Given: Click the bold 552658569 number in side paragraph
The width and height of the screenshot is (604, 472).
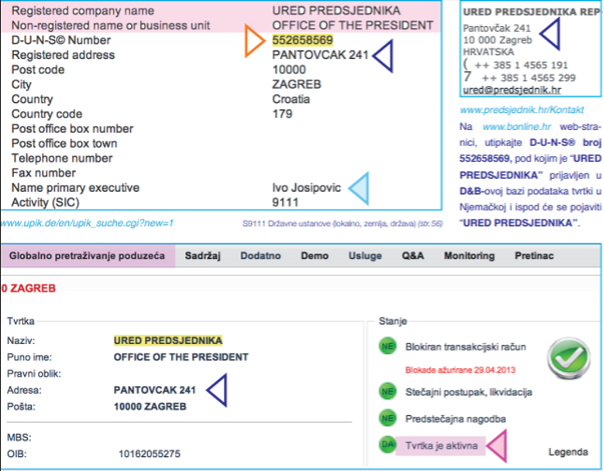Looking at the screenshot, I should pyautogui.click(x=485, y=158).
